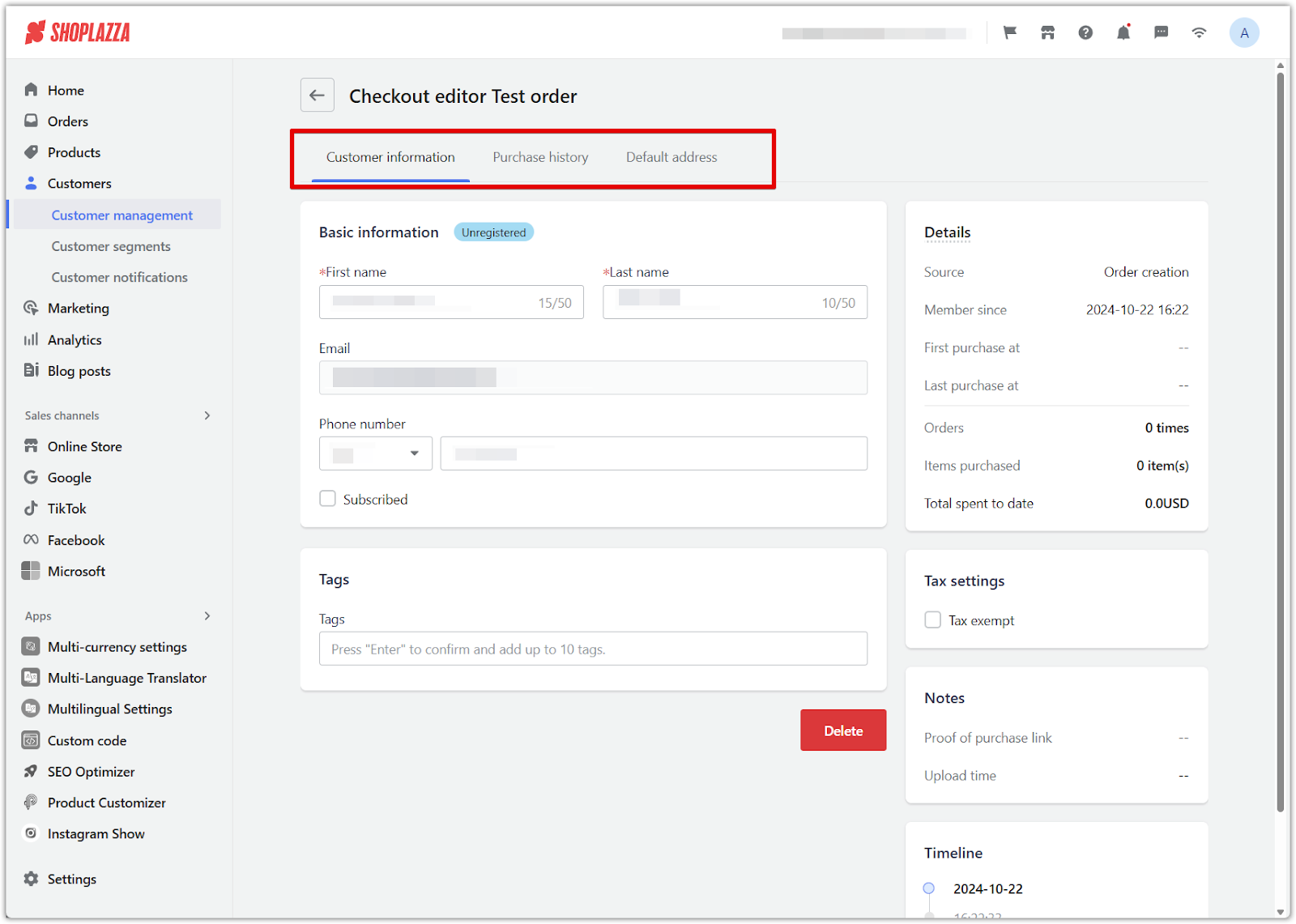Click the wifi signal icon in header
This screenshot has width=1296, height=924.
coord(1199,32)
